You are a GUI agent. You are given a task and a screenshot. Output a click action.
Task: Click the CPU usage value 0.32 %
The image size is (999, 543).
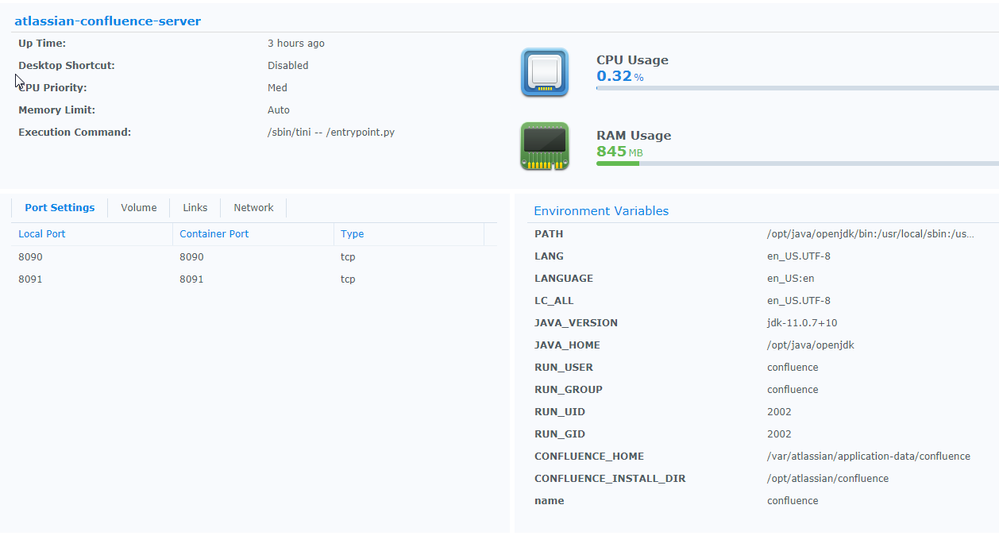click(620, 76)
